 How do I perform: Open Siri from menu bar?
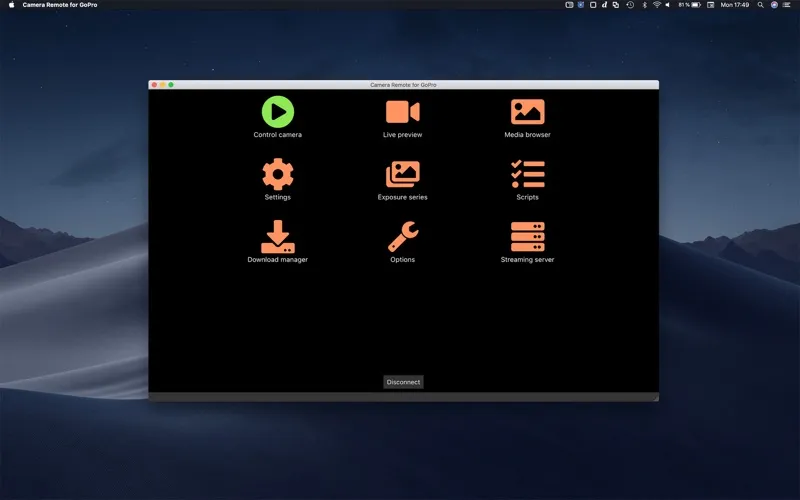pos(774,5)
